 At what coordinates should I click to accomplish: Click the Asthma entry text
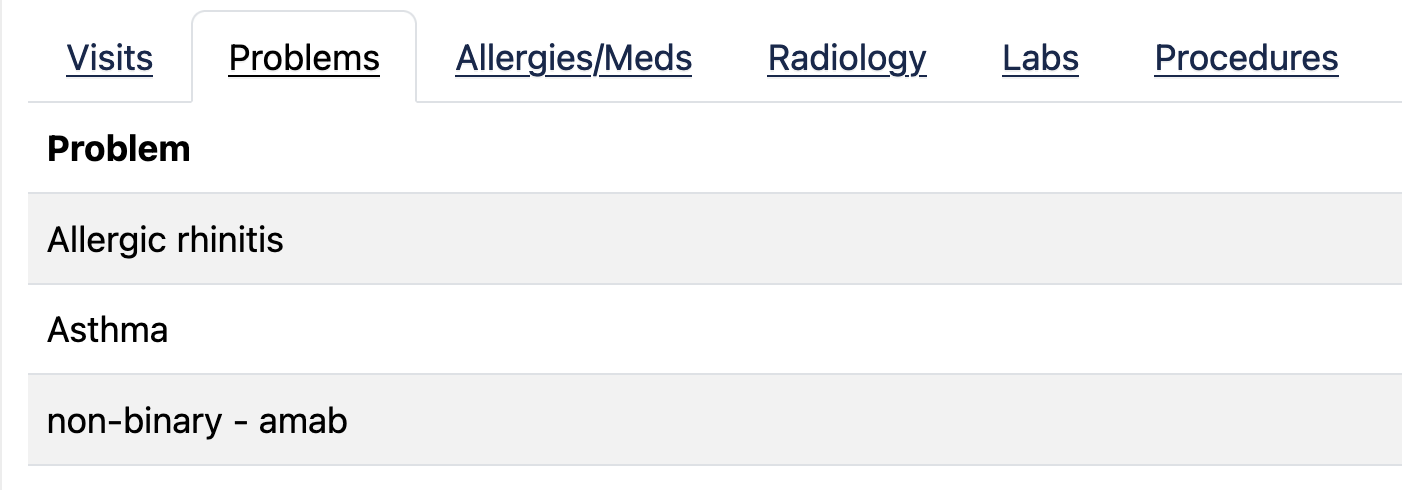click(107, 330)
